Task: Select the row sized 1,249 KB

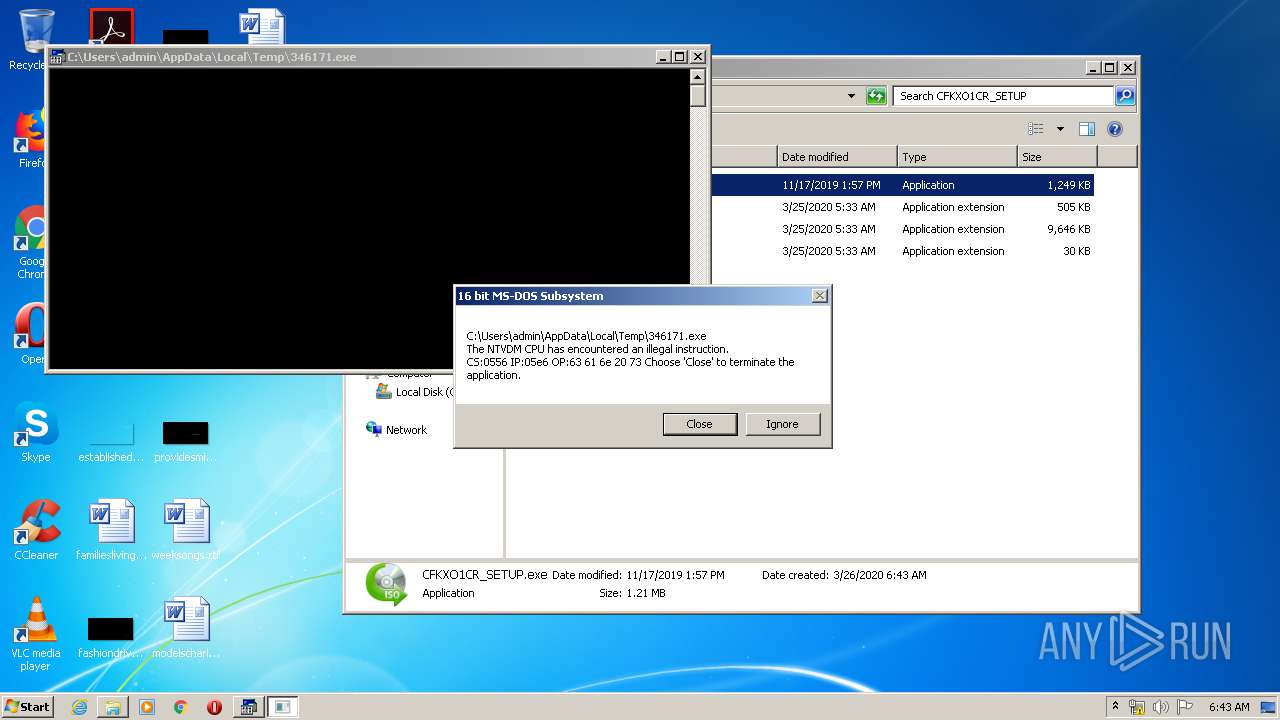Action: click(x=902, y=185)
